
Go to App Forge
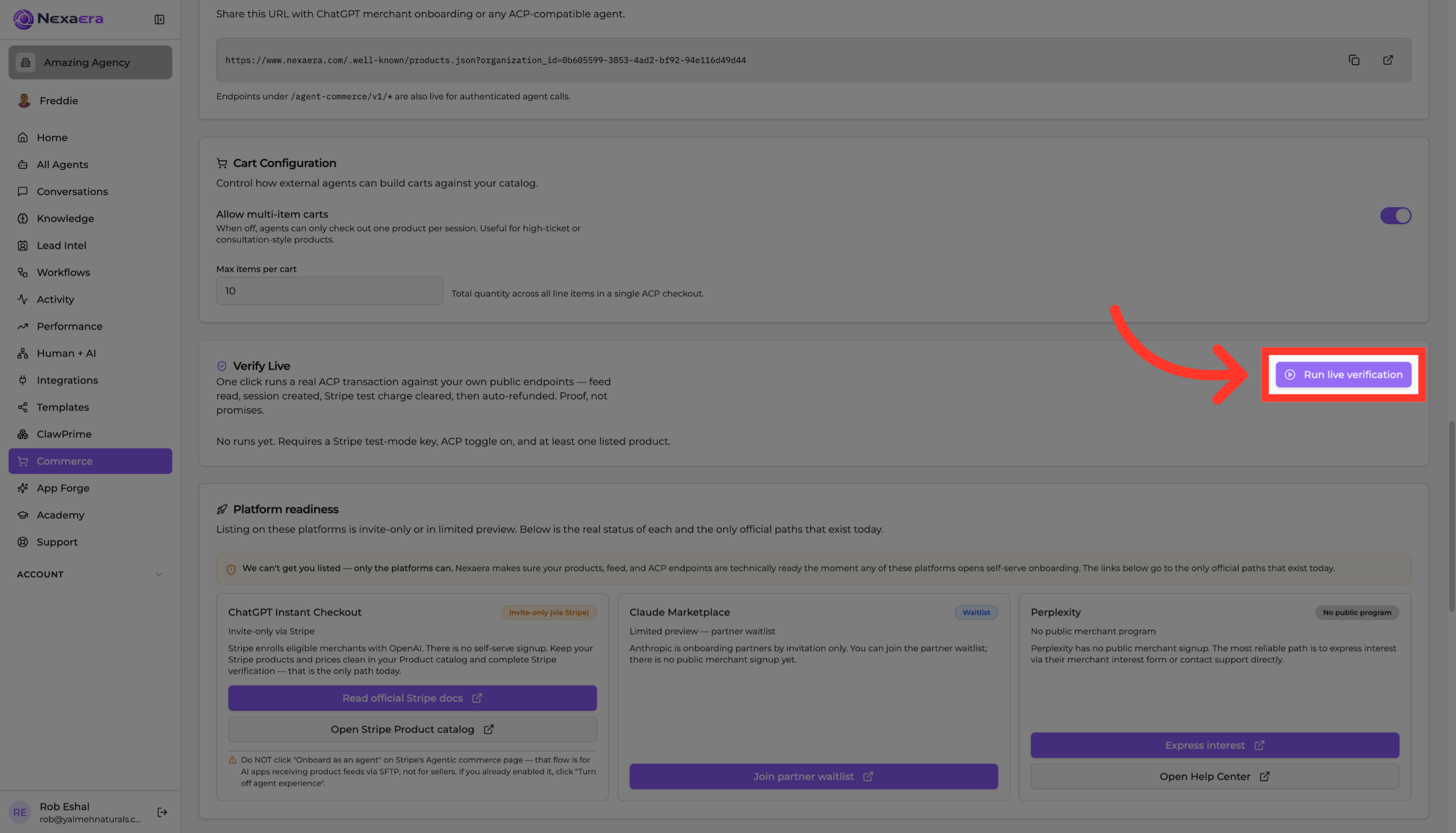(90, 488)
